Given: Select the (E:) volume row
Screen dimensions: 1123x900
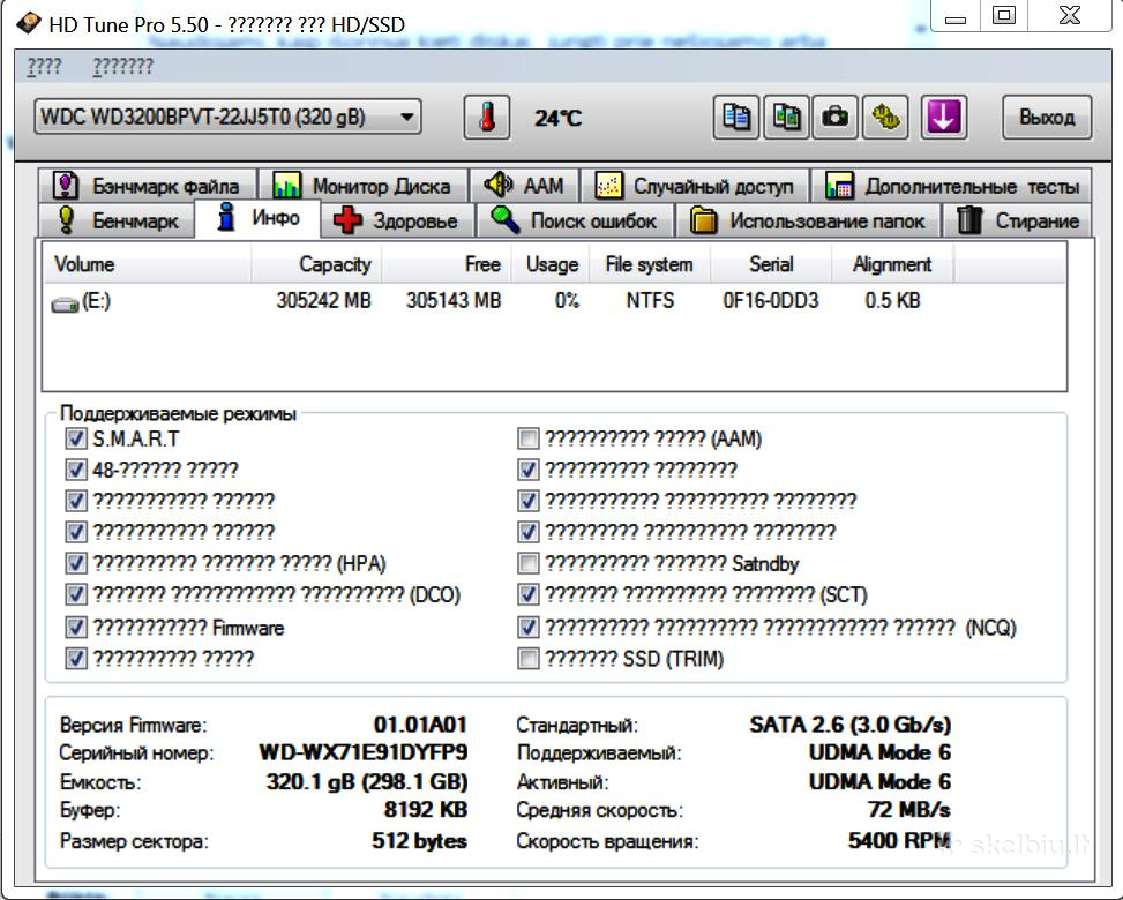Looking at the screenshot, I should 554,301.
